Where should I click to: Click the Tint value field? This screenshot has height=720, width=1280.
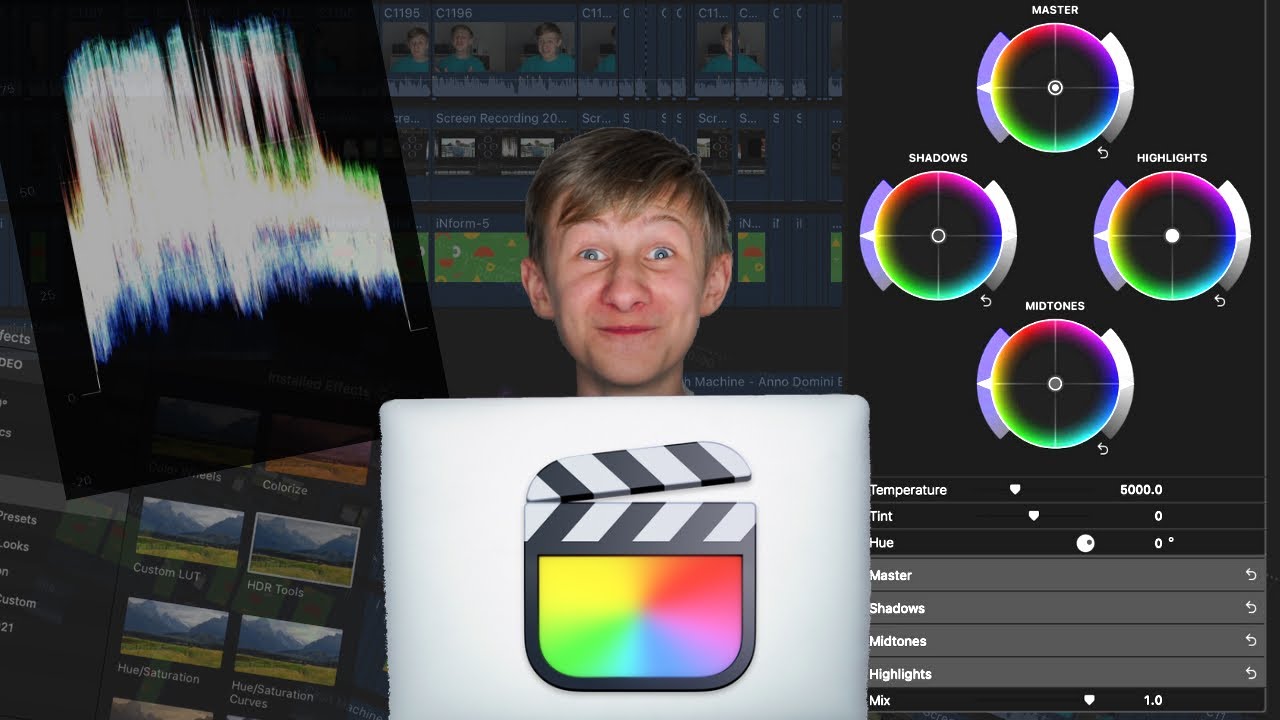[x=1158, y=516]
